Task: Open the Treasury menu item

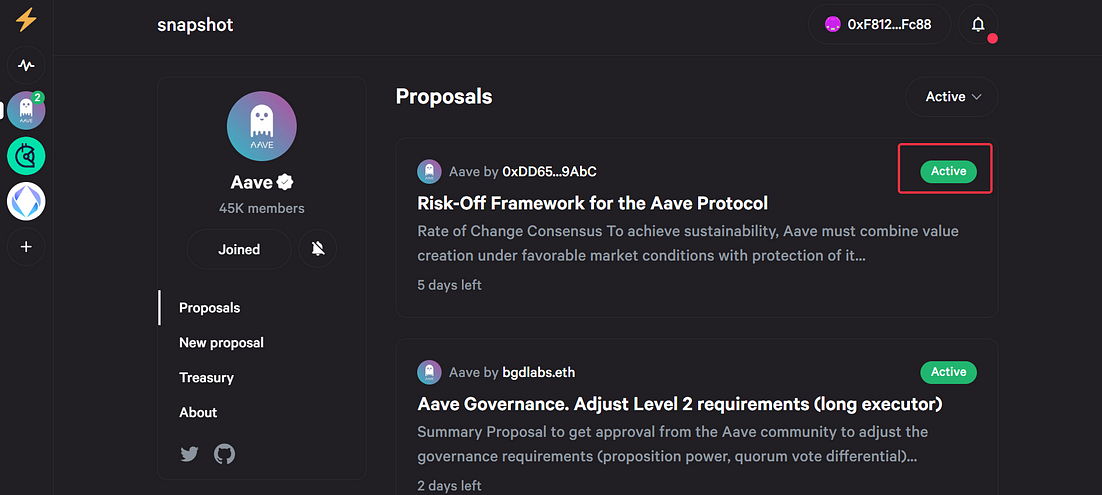Action: 207,378
